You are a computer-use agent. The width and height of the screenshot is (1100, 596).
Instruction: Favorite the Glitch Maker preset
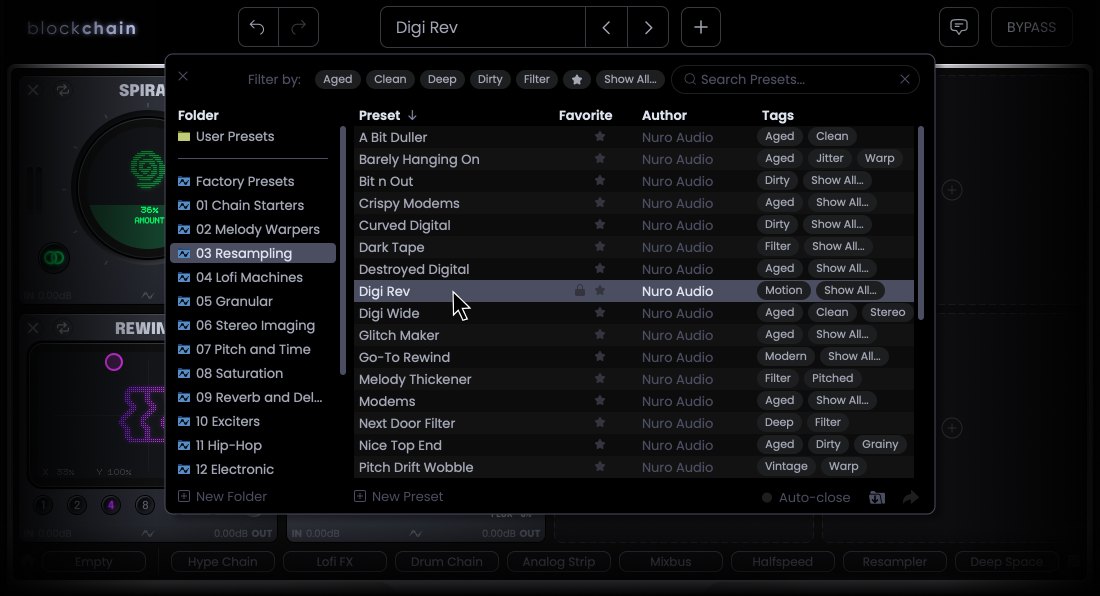tap(600, 334)
